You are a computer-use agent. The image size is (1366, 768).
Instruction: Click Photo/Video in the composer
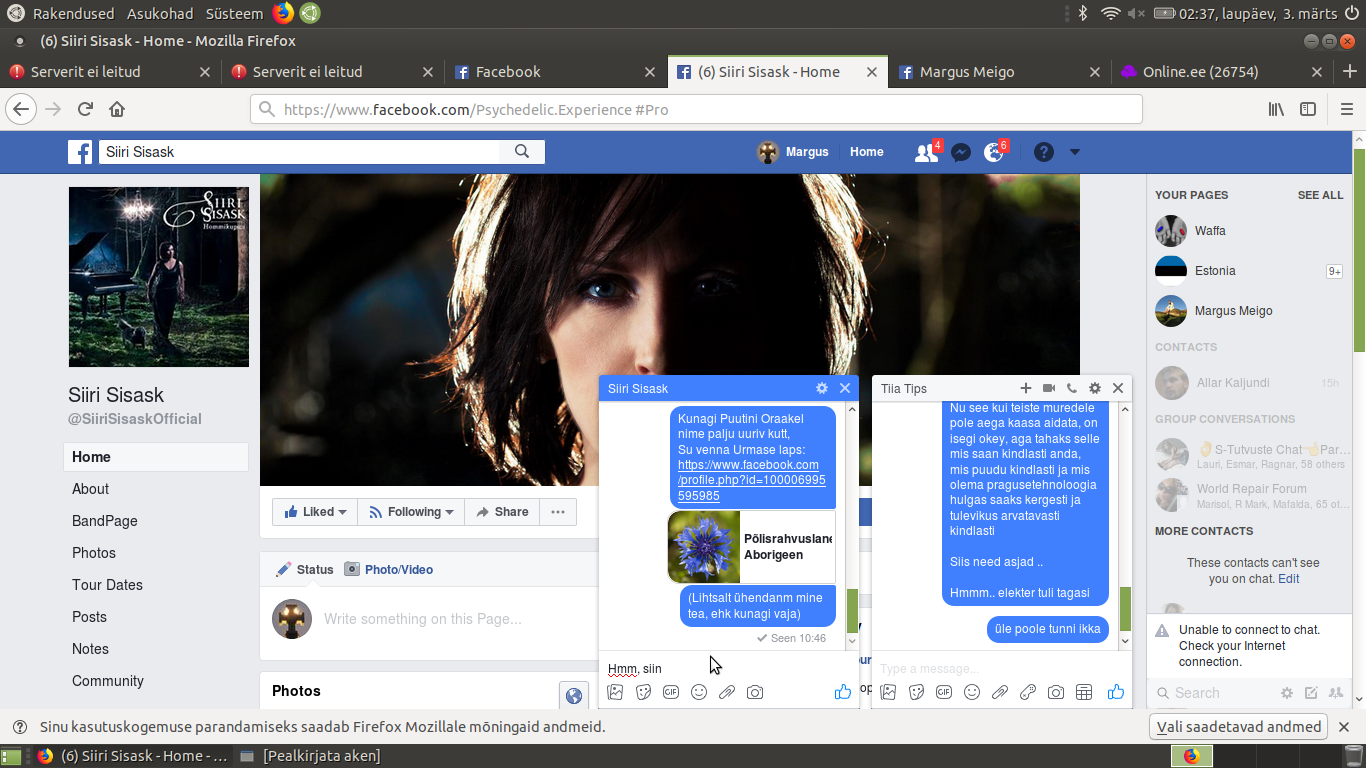tap(388, 570)
